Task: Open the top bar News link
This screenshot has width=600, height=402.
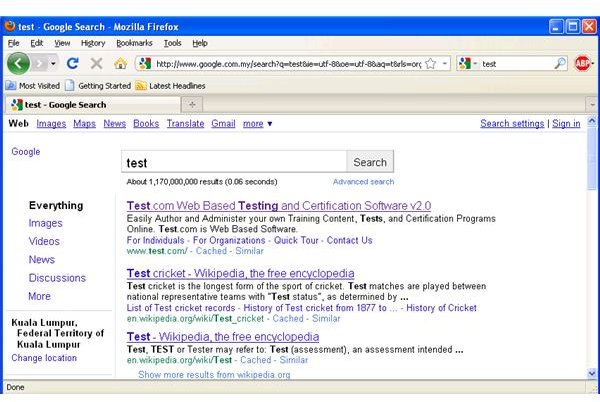Action: point(114,124)
